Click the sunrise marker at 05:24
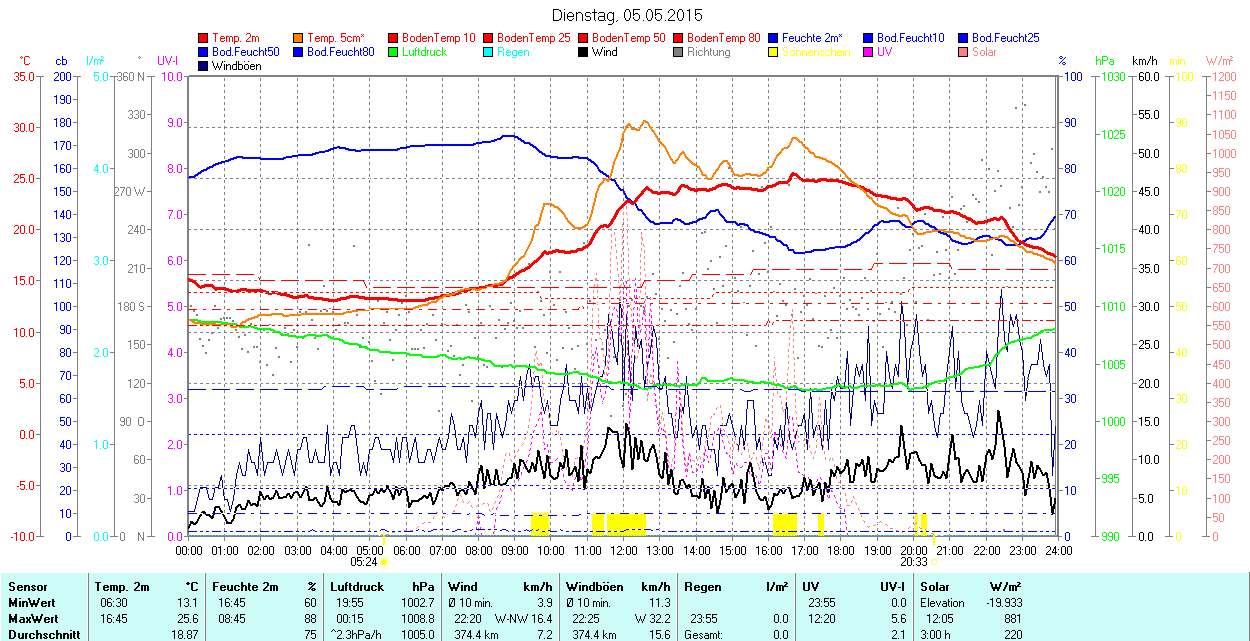Viewport: 1250px width, 641px height. pos(384,563)
